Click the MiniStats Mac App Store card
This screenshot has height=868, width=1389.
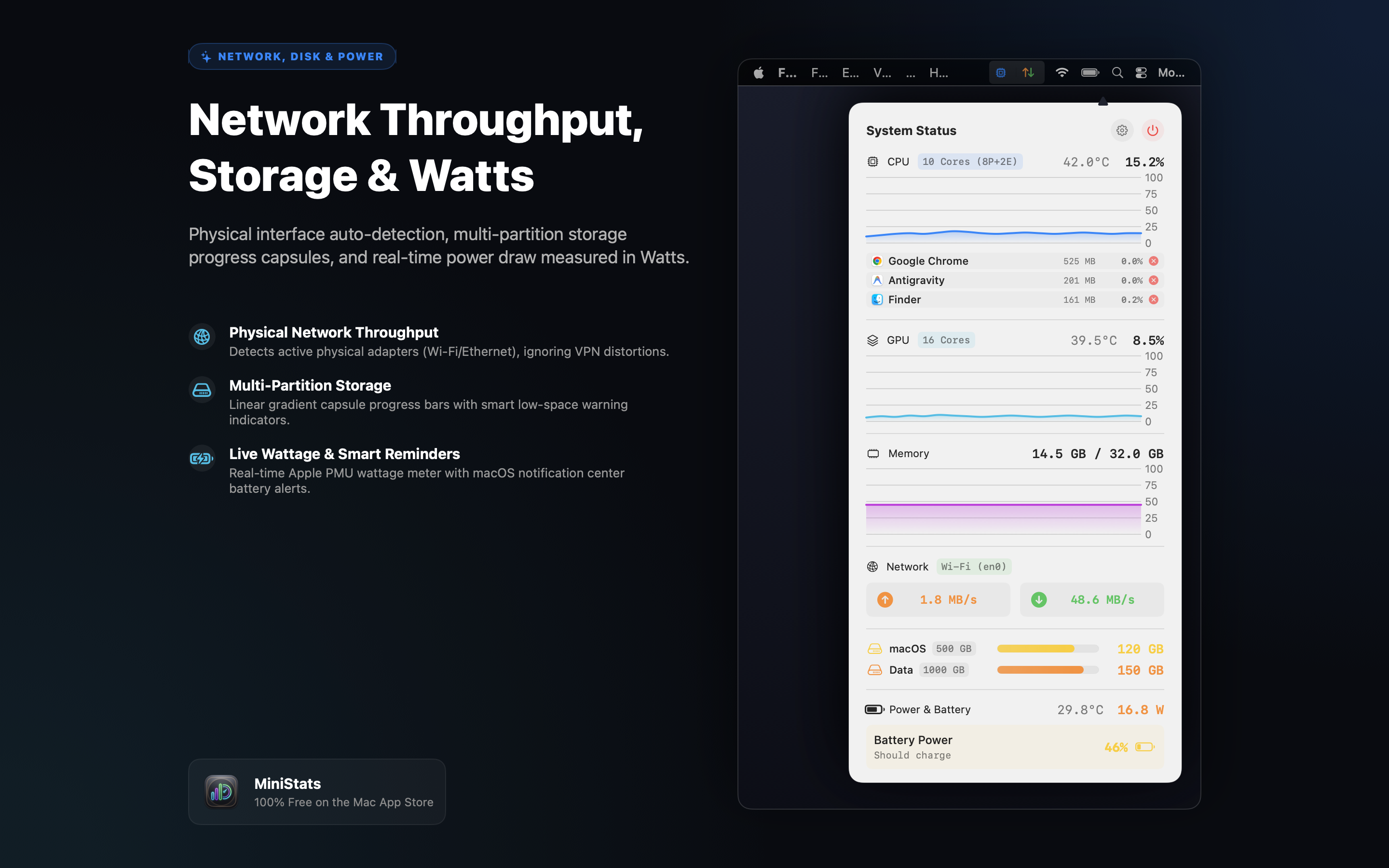tap(317, 792)
